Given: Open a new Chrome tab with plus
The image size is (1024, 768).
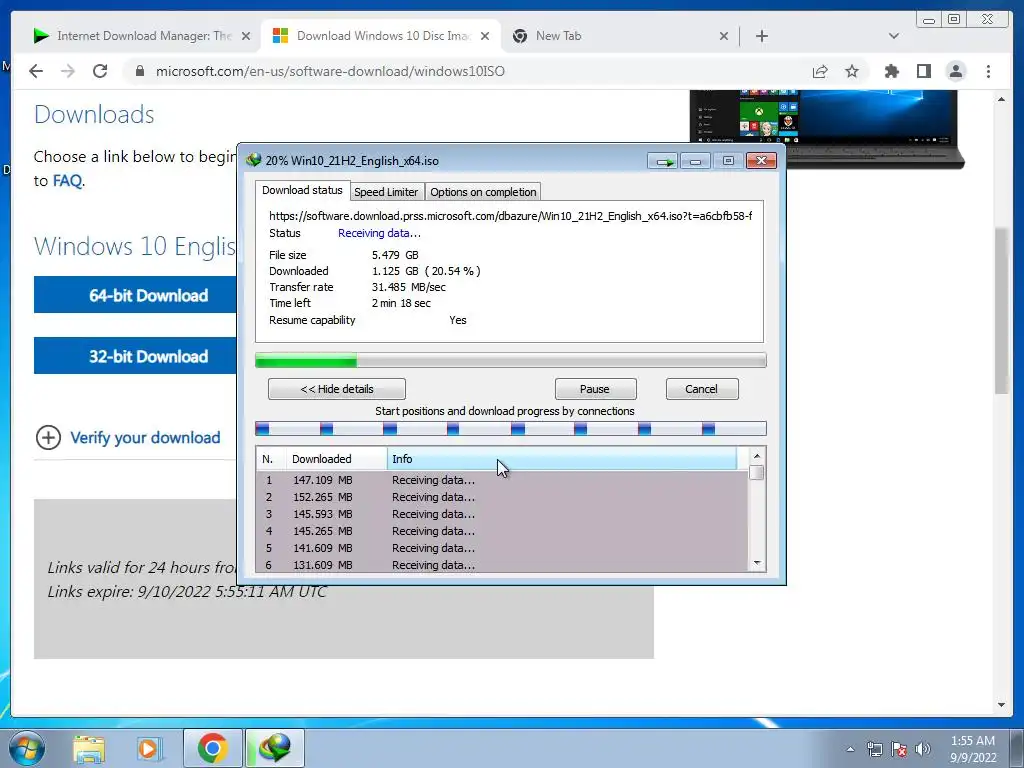Looking at the screenshot, I should (761, 36).
